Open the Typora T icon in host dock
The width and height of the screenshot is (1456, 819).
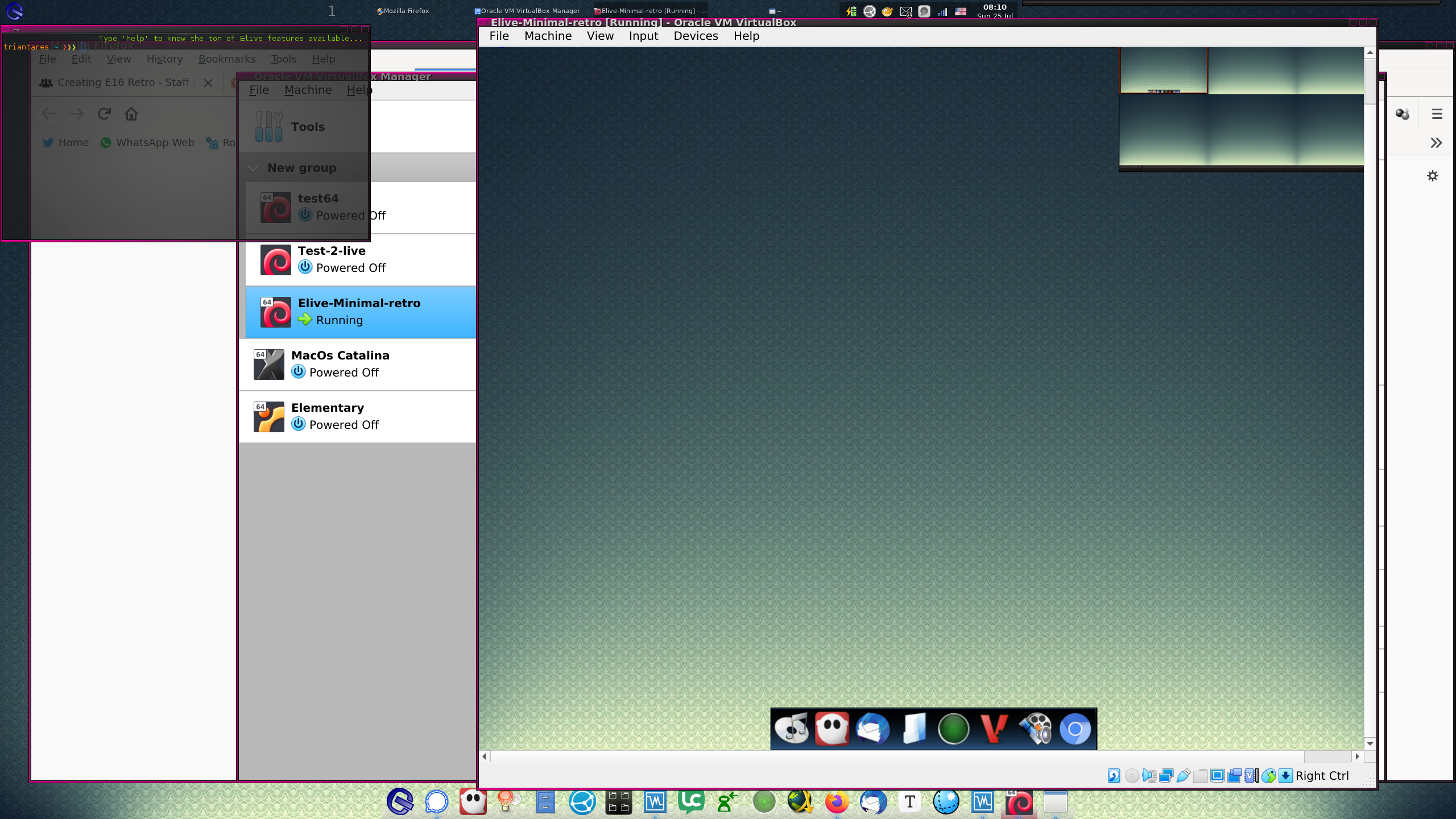(909, 802)
